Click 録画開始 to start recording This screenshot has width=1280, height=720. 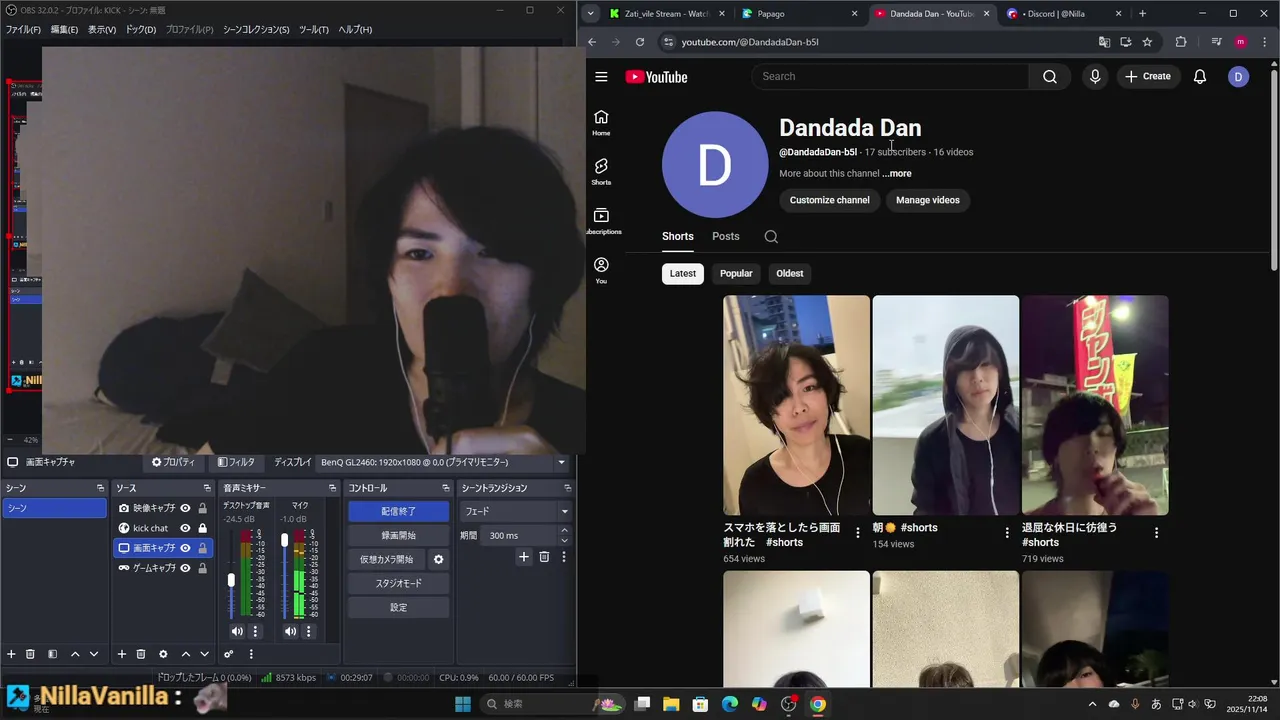(398, 535)
